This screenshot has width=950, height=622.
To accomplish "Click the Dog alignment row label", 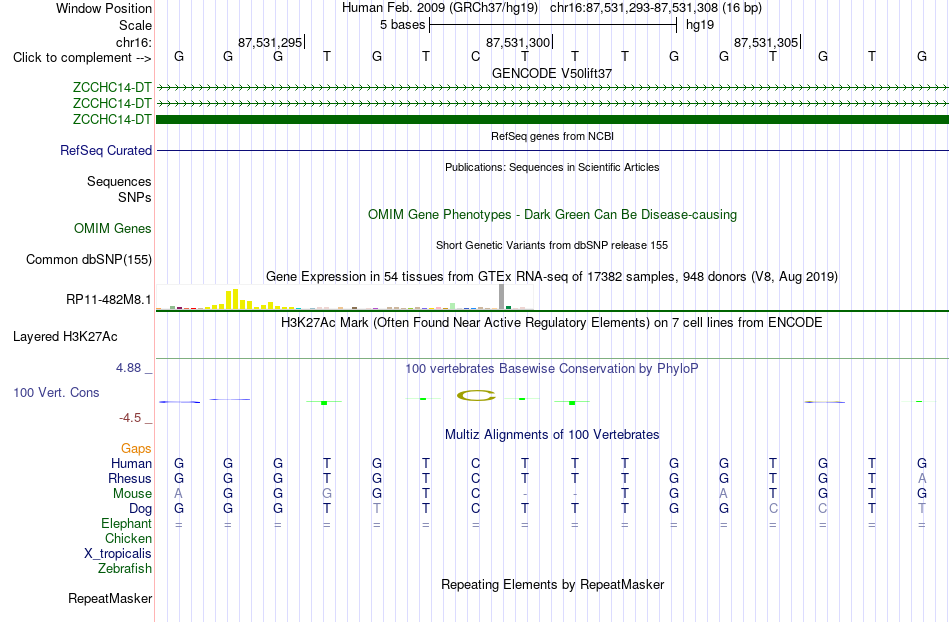I will 141,509.
